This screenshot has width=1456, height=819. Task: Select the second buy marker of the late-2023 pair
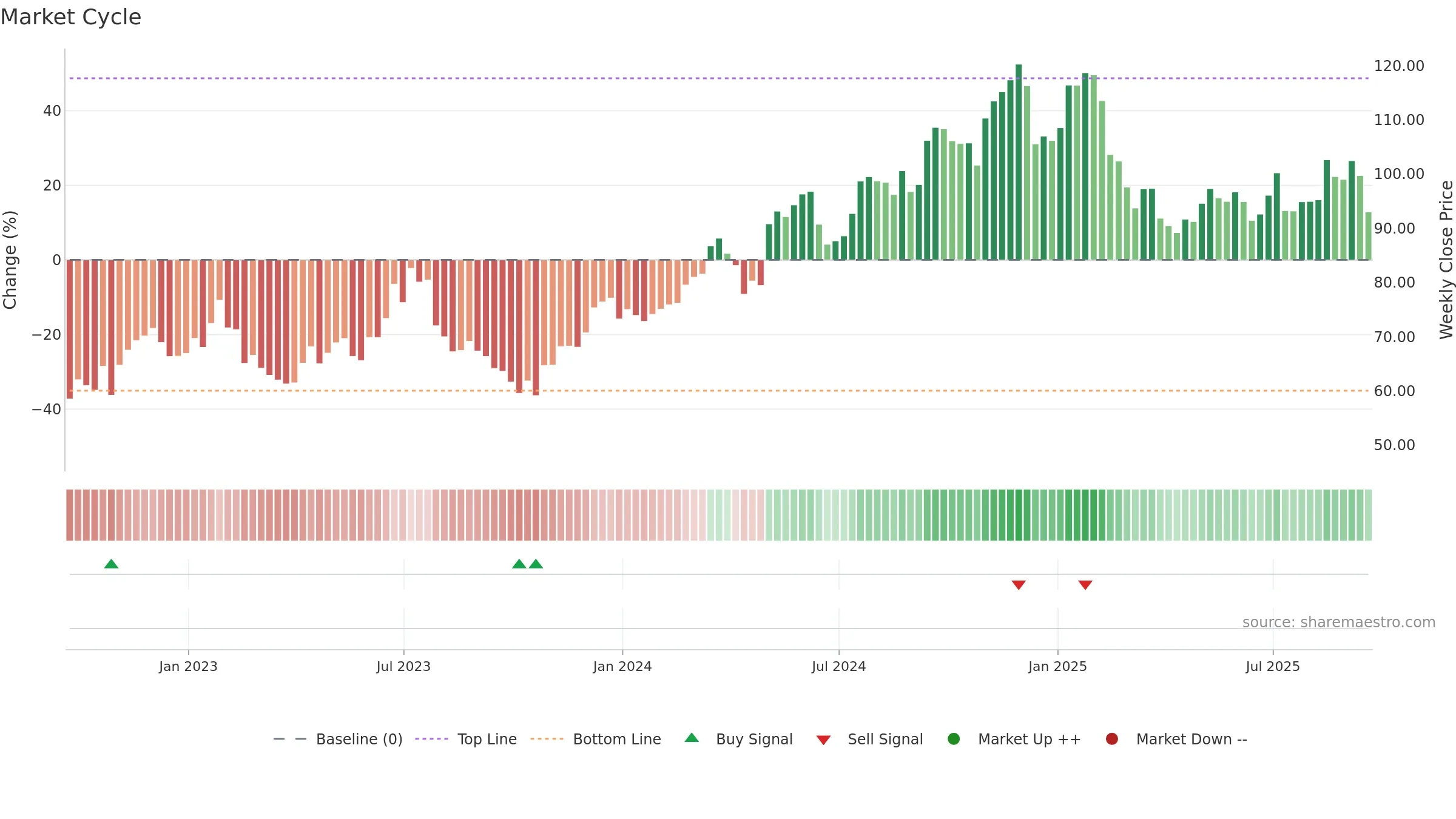click(536, 564)
